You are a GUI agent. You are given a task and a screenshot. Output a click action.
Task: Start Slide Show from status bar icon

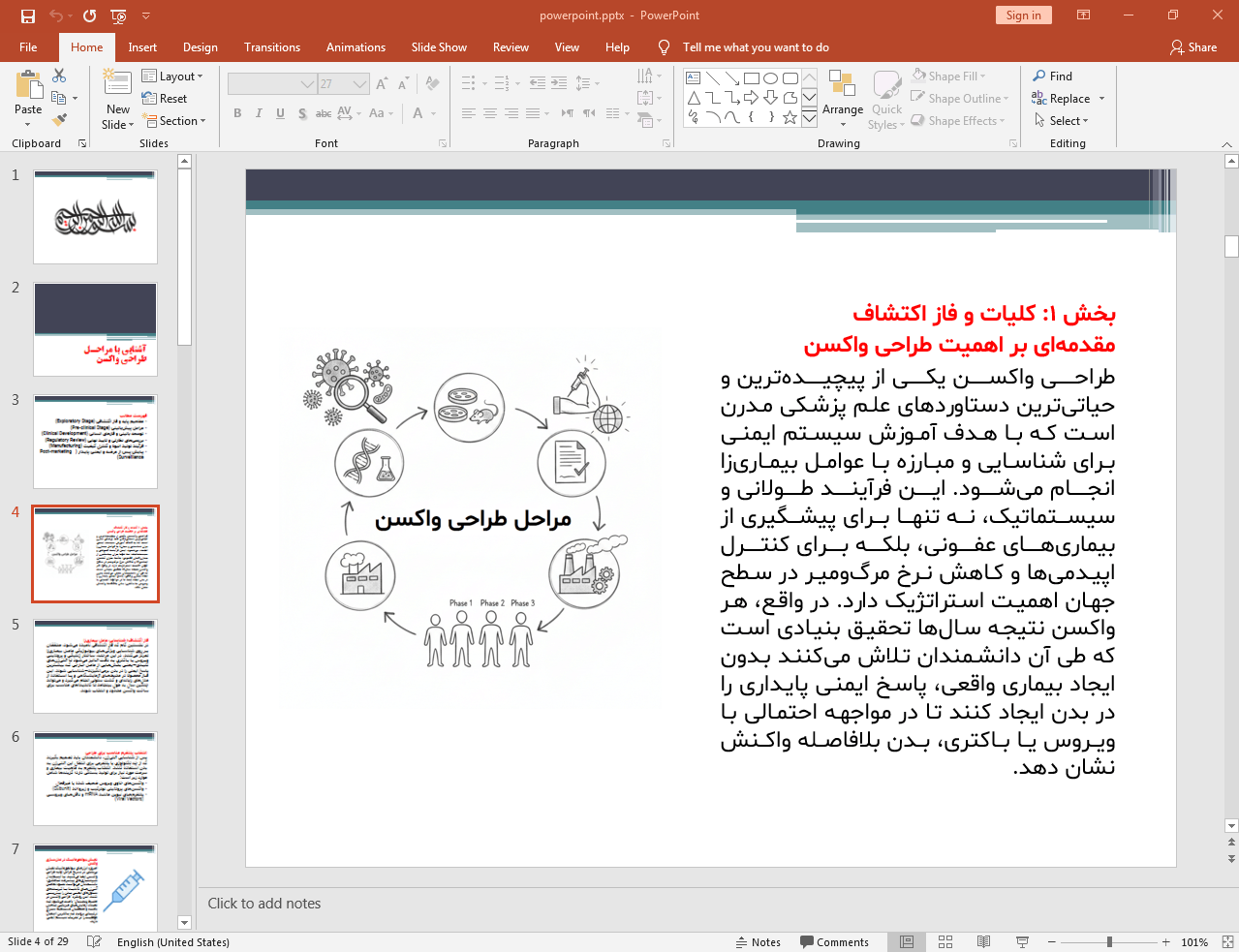(x=1022, y=941)
